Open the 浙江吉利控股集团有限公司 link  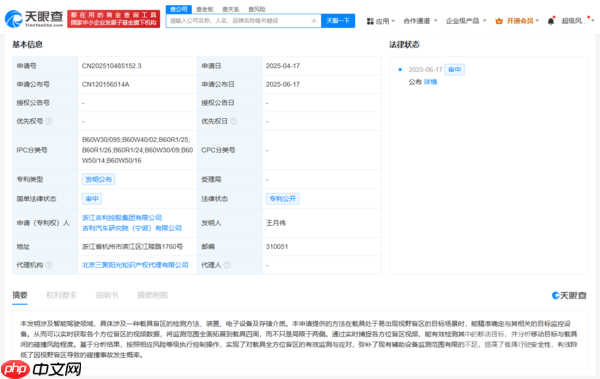(x=122, y=217)
